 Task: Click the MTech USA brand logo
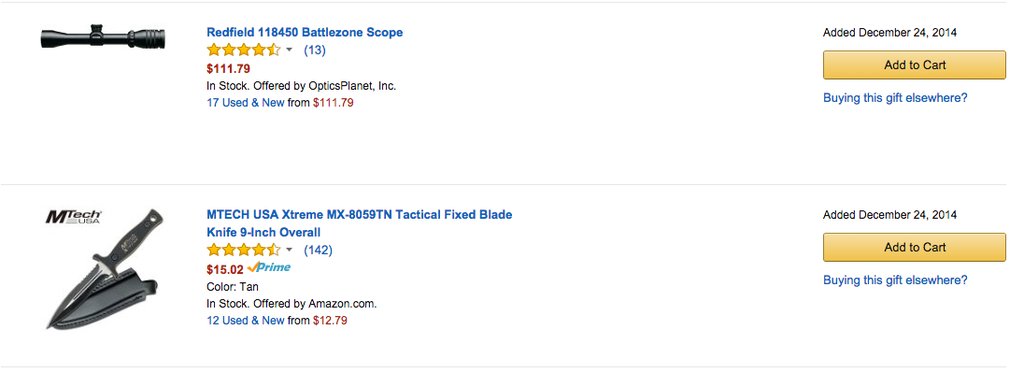click(x=73, y=217)
